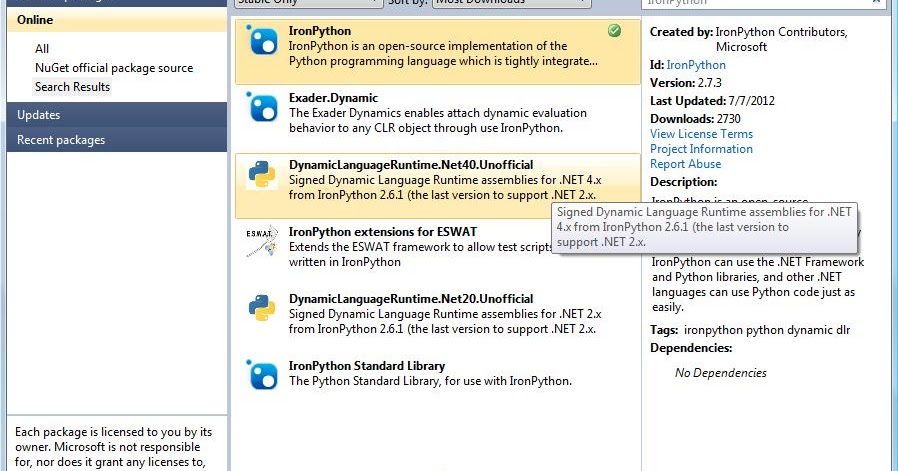Click the DynamicLanguageRuntime.Net40.Unofficial Python logo icon
The width and height of the screenshot is (898, 471).
coord(262,174)
